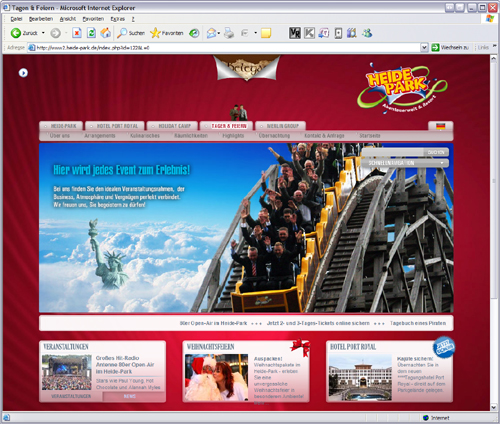Select the Holiday Camp tab

click(x=172, y=126)
